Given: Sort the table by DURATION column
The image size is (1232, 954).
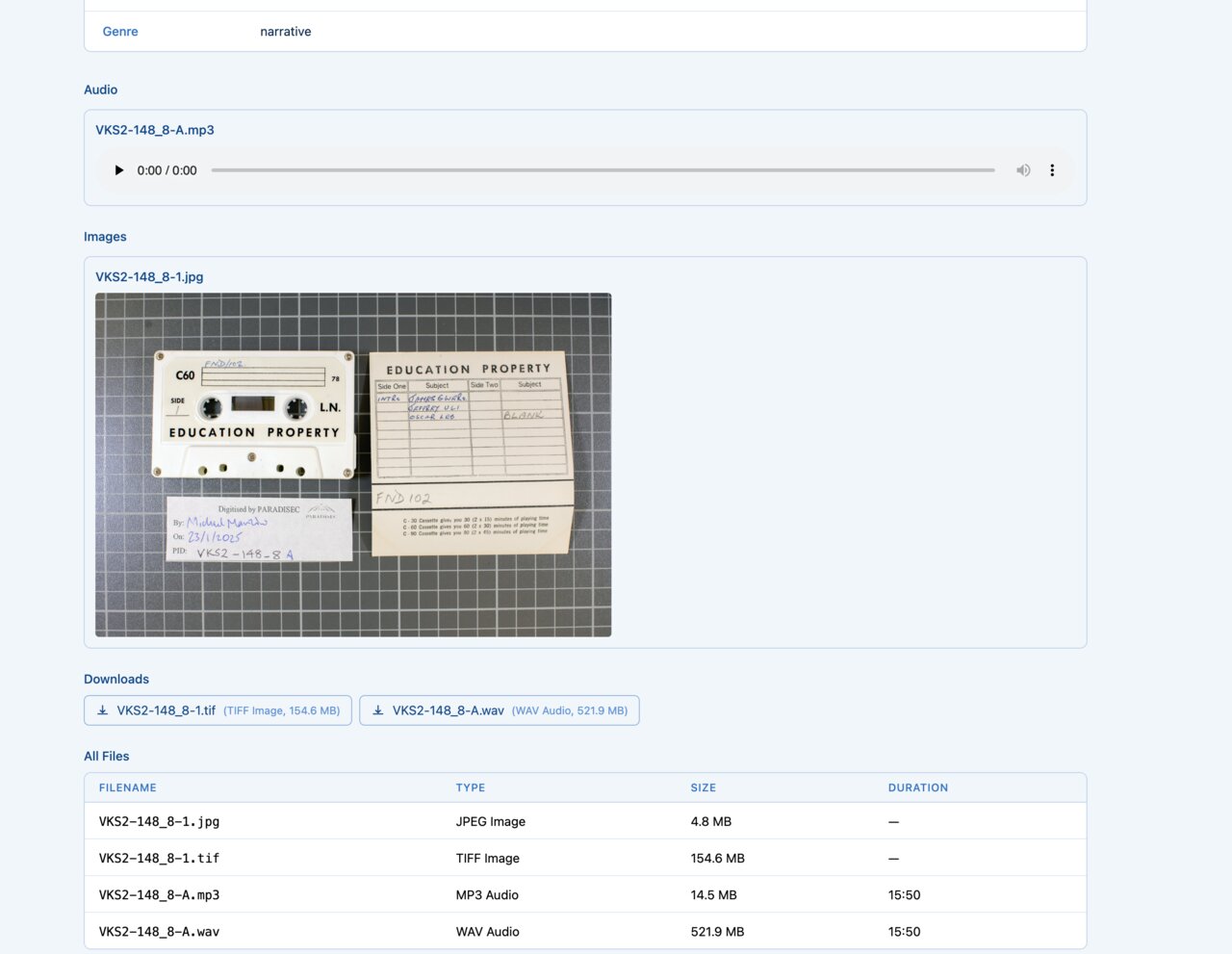Looking at the screenshot, I should point(918,787).
